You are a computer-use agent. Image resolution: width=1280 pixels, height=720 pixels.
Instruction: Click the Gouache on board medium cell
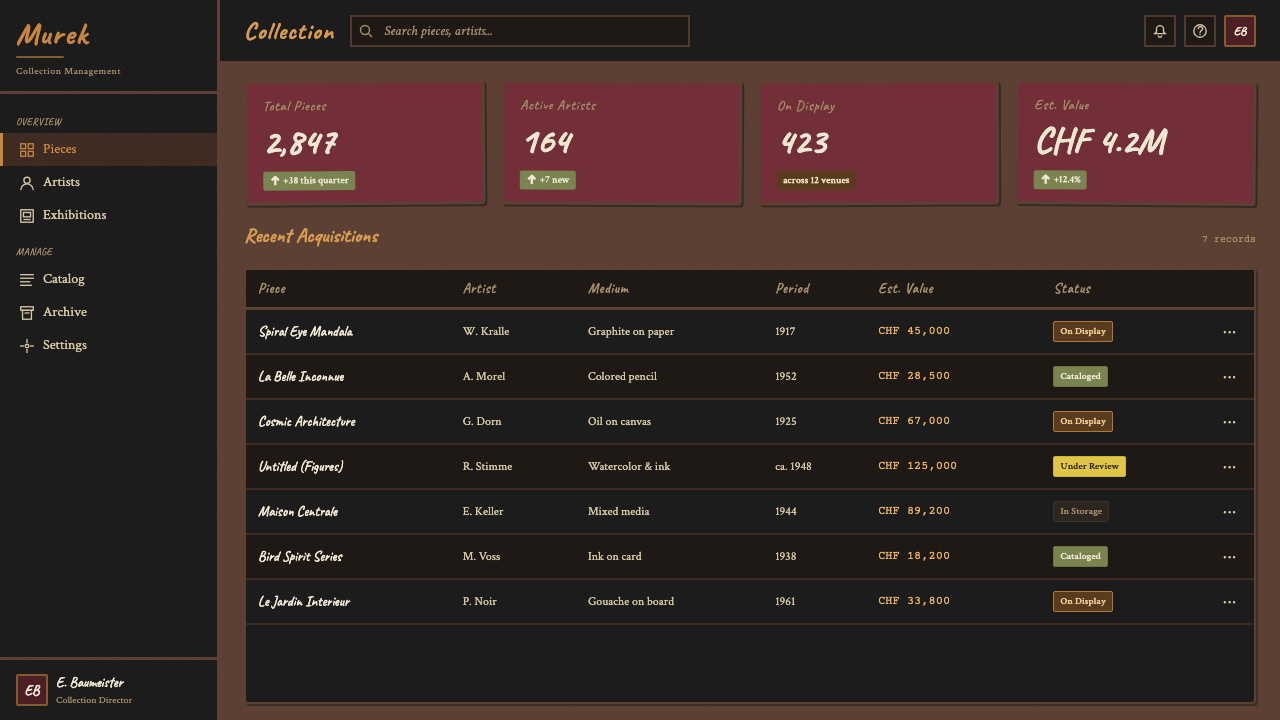tap(631, 602)
